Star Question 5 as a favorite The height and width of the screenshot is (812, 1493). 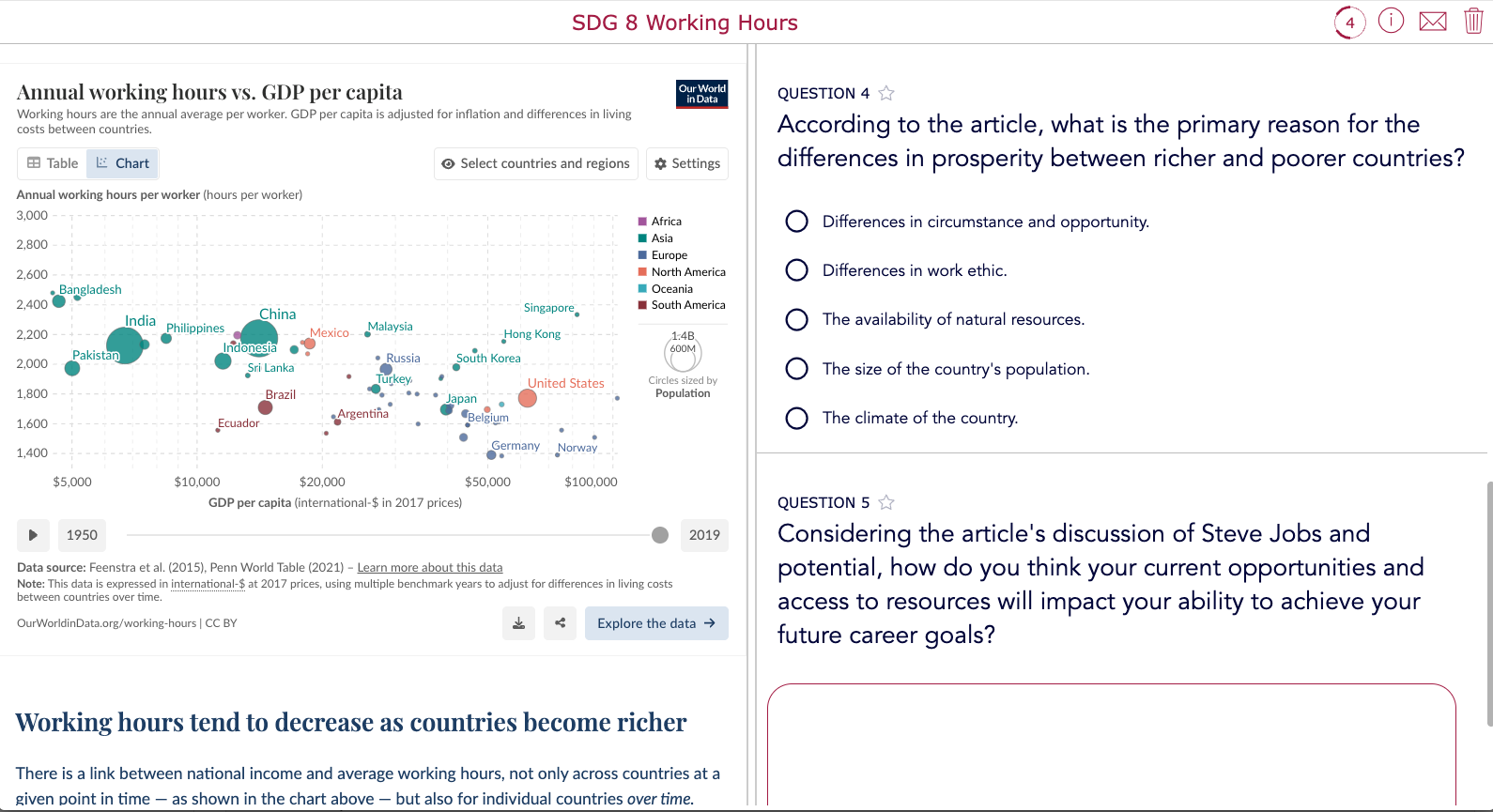click(x=885, y=502)
